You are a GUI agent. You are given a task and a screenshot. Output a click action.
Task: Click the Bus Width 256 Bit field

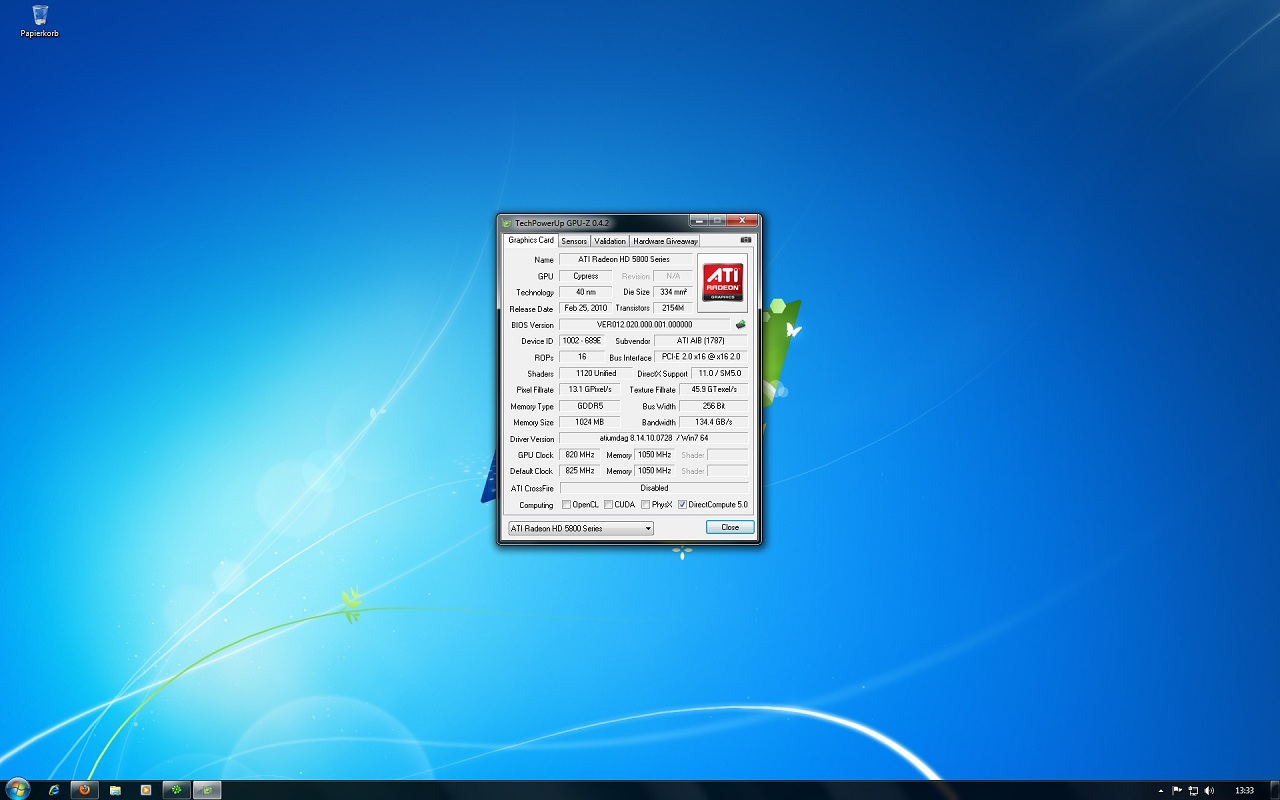714,407
